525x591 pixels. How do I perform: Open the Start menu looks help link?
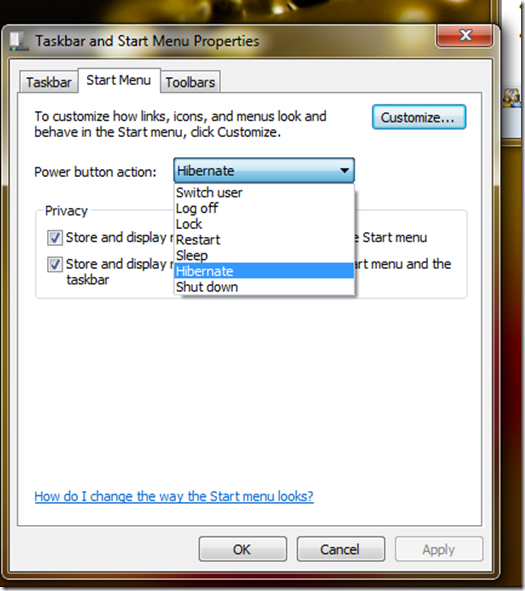point(174,496)
